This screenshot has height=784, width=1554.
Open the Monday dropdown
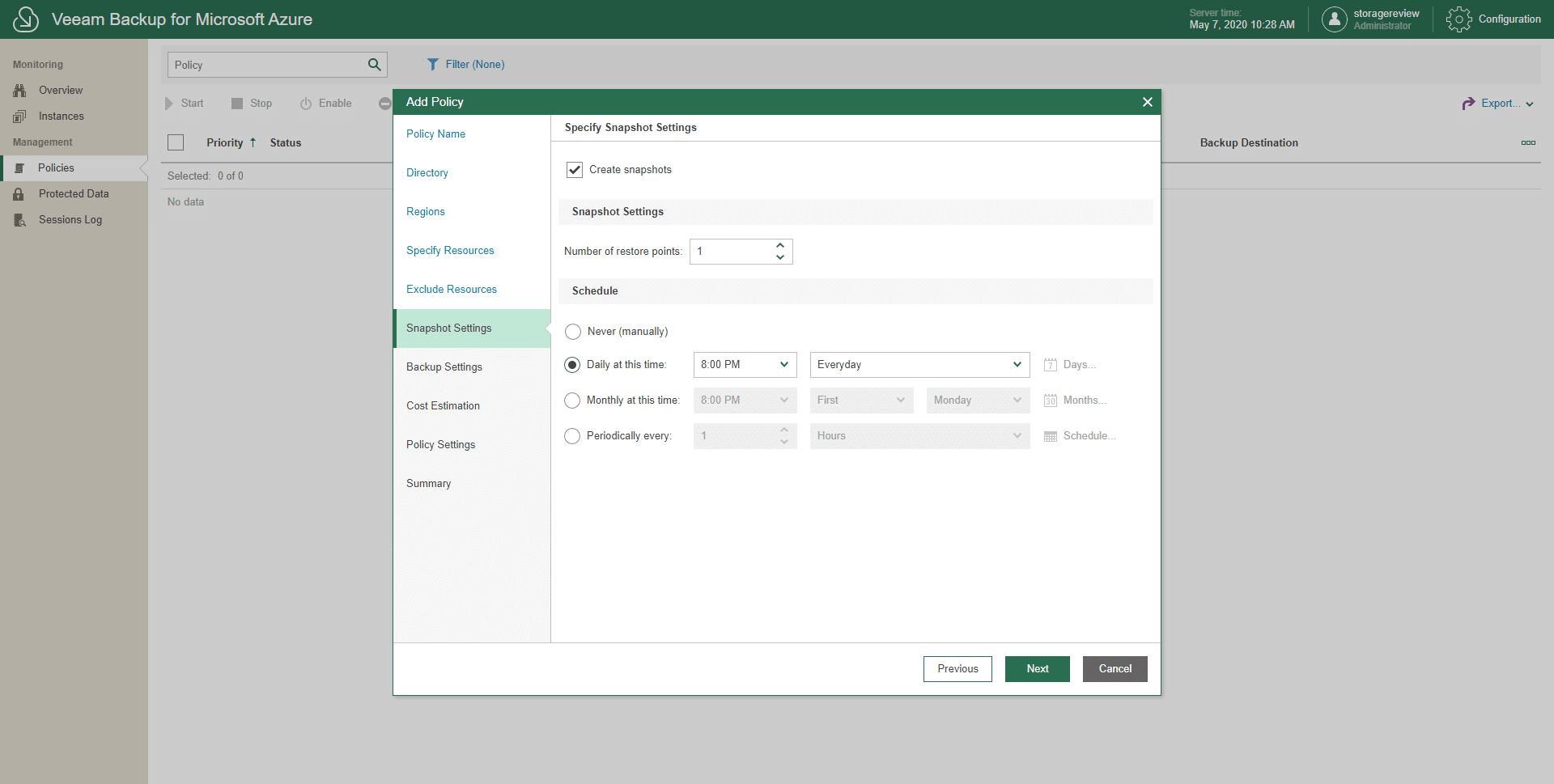tap(978, 400)
